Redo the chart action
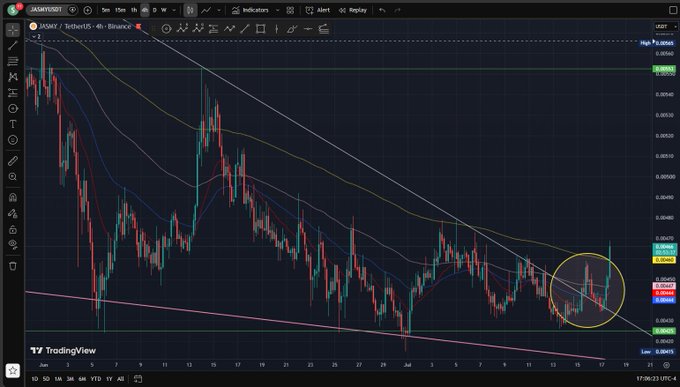The height and width of the screenshot is (387, 680). coord(397,10)
